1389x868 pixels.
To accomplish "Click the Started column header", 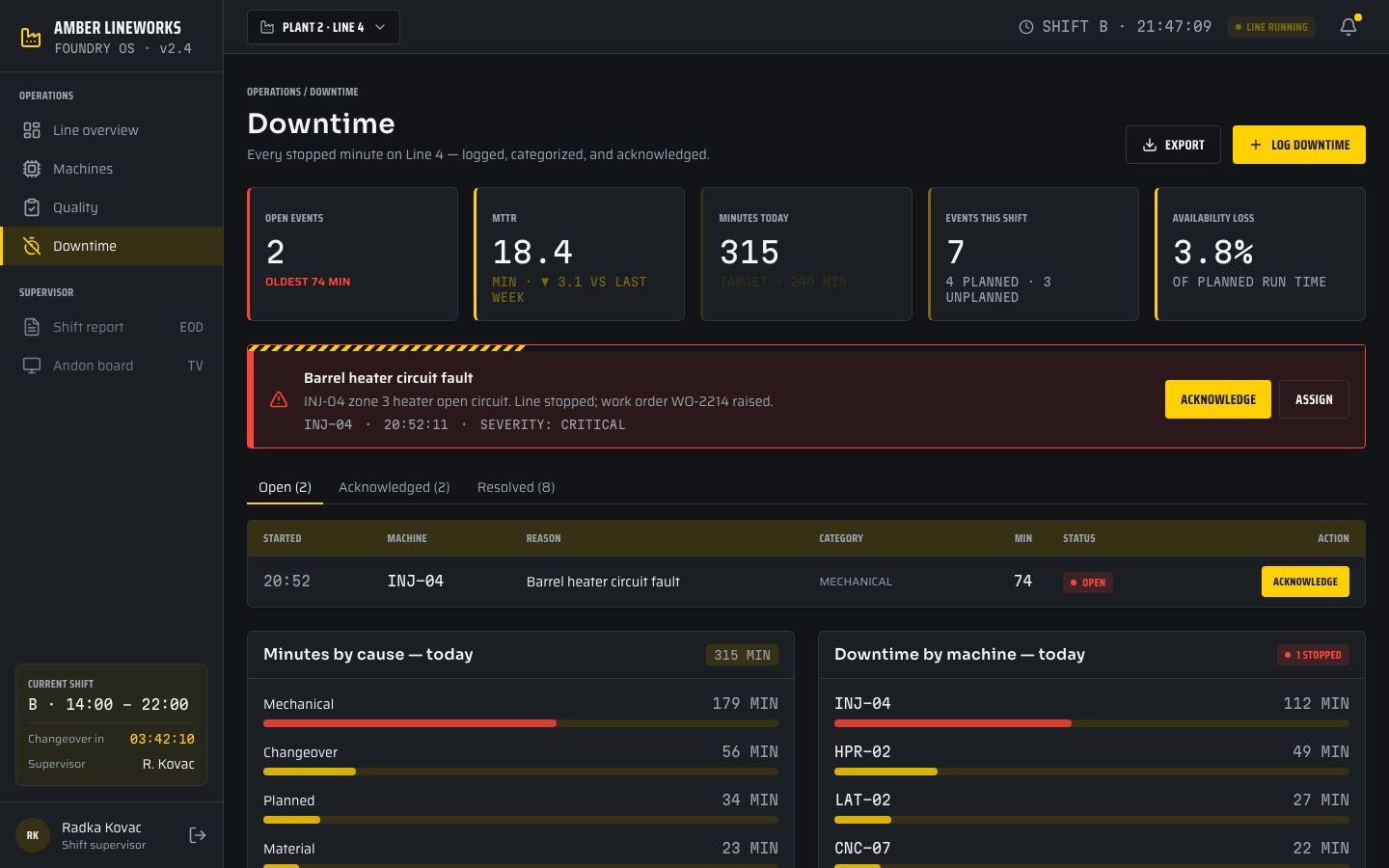I will click(x=282, y=538).
